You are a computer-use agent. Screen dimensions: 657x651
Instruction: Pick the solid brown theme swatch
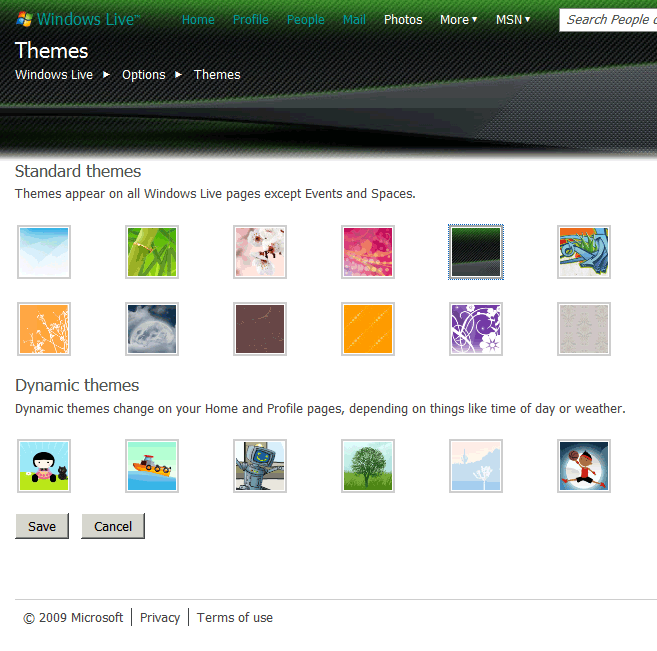click(x=260, y=329)
